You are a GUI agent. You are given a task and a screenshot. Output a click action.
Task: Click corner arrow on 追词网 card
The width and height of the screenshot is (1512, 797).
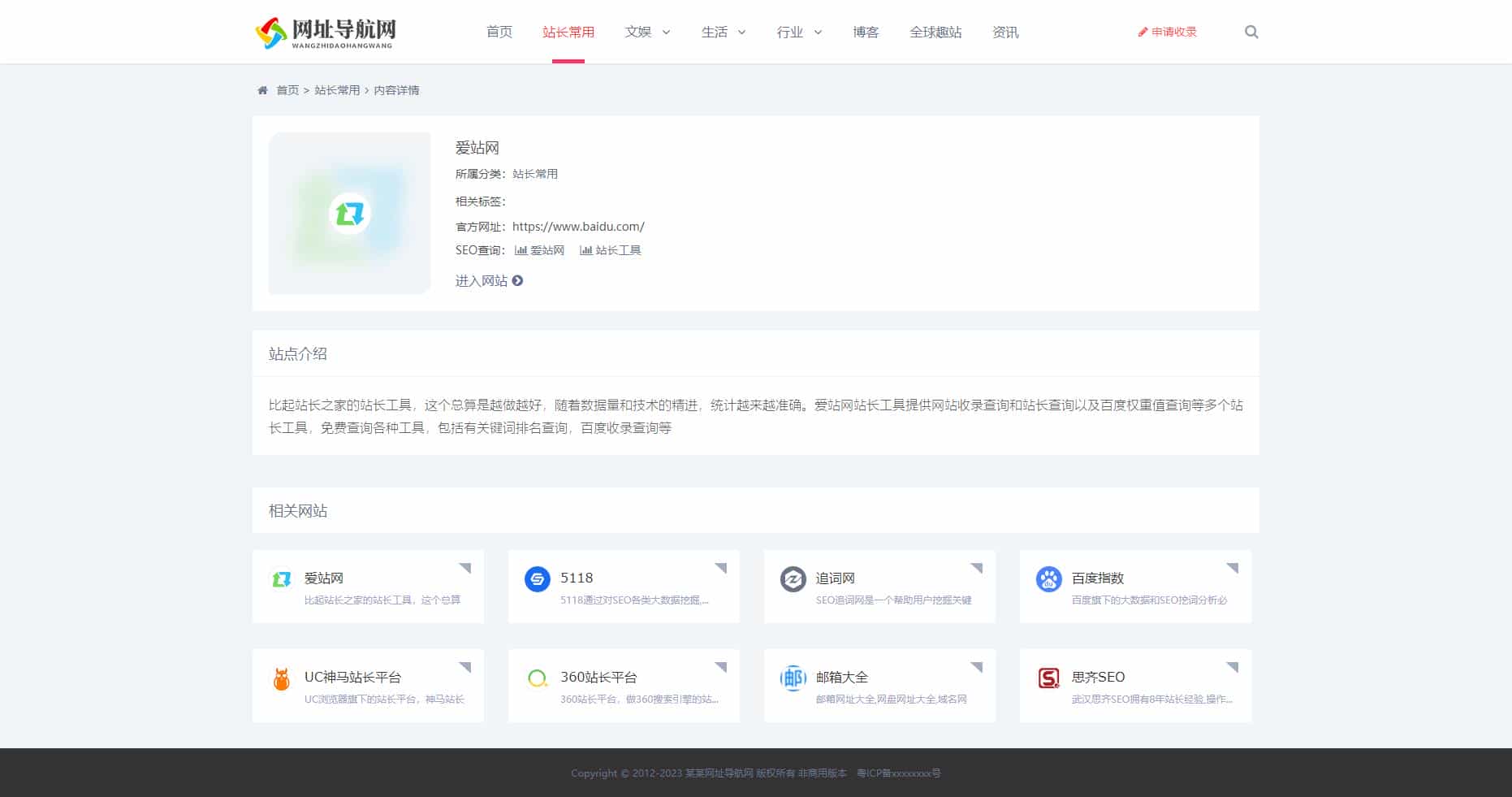978,567
